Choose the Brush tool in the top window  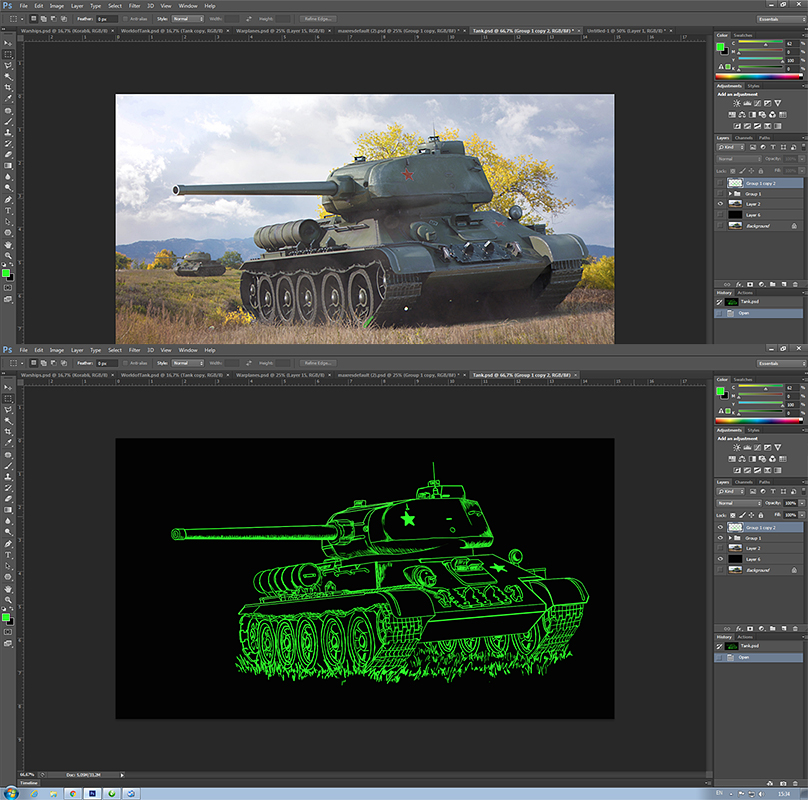(x=8, y=122)
